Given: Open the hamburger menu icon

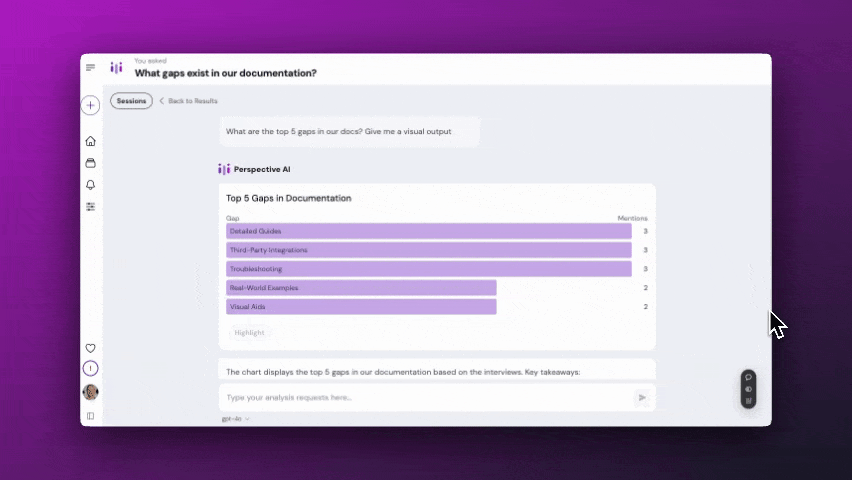Looking at the screenshot, I should click(x=90, y=68).
